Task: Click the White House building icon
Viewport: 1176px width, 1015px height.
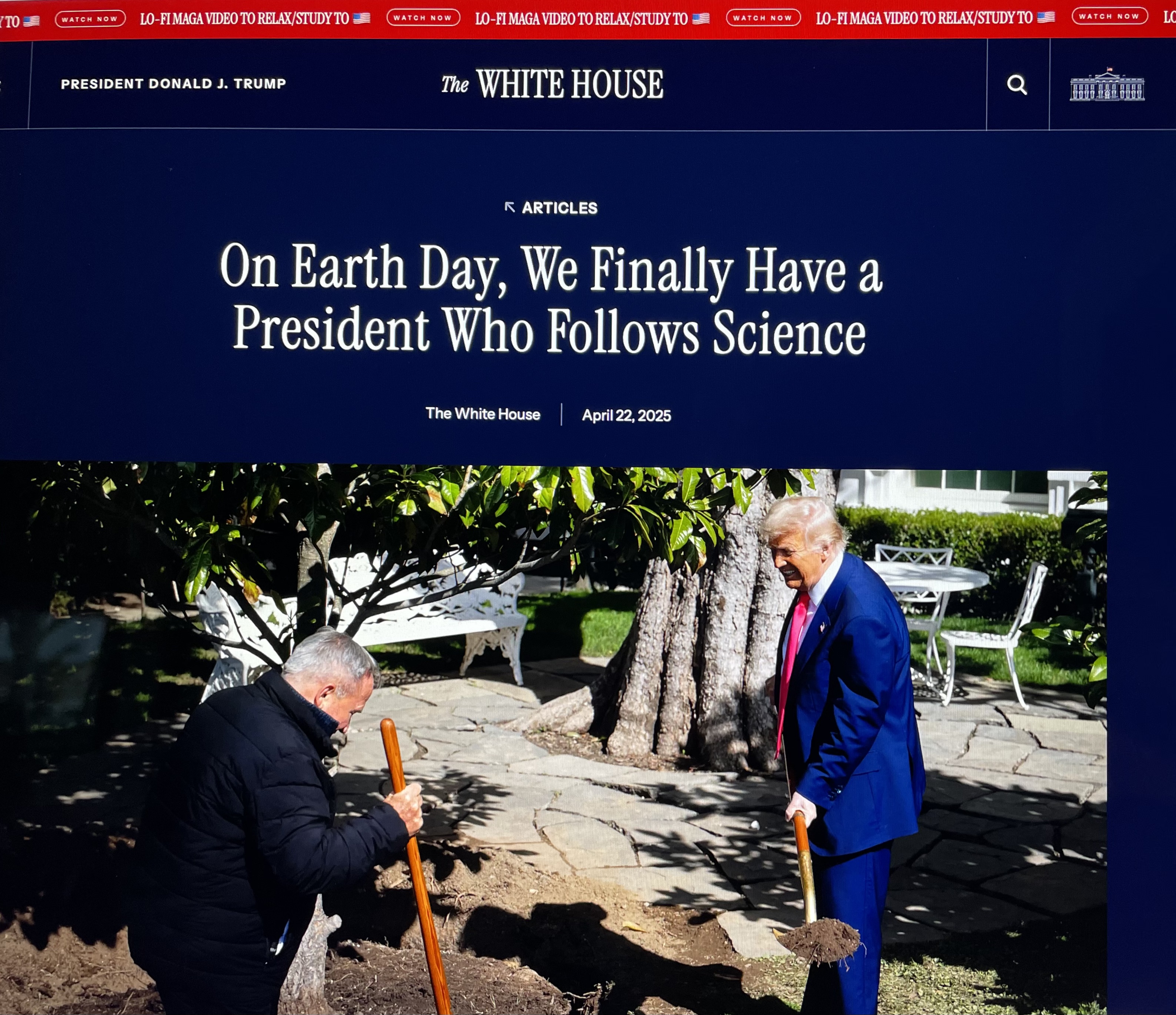Action: [x=1107, y=84]
